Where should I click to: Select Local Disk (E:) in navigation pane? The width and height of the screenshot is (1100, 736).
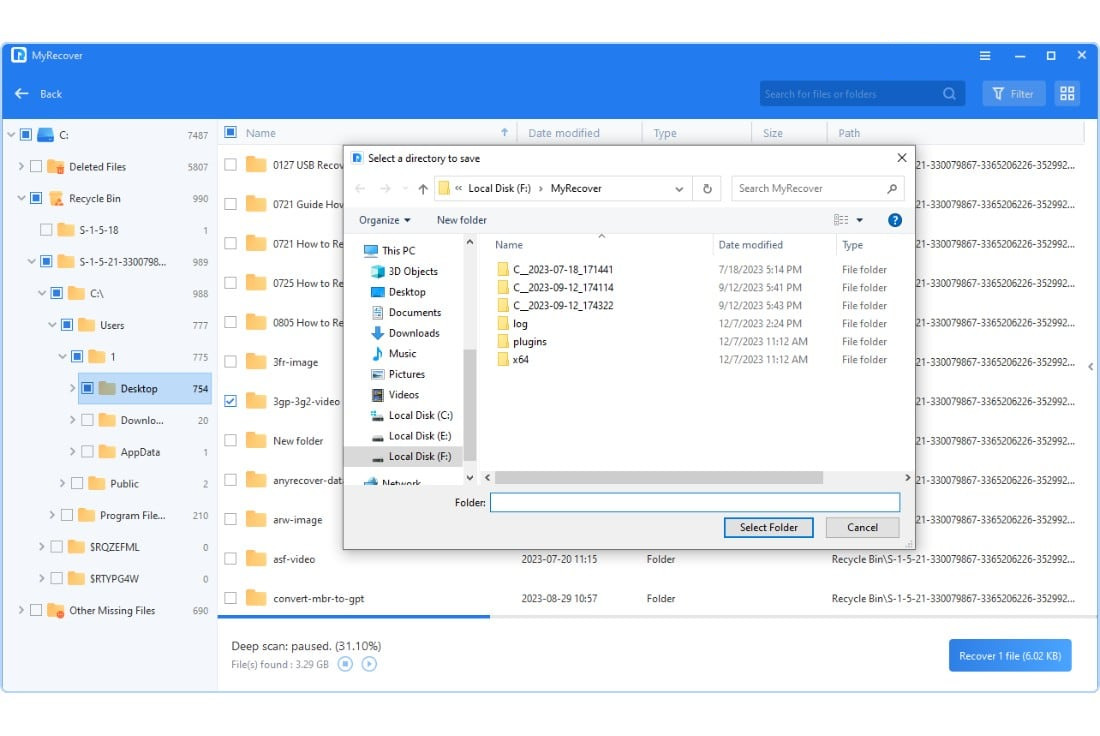pyautogui.click(x=419, y=436)
